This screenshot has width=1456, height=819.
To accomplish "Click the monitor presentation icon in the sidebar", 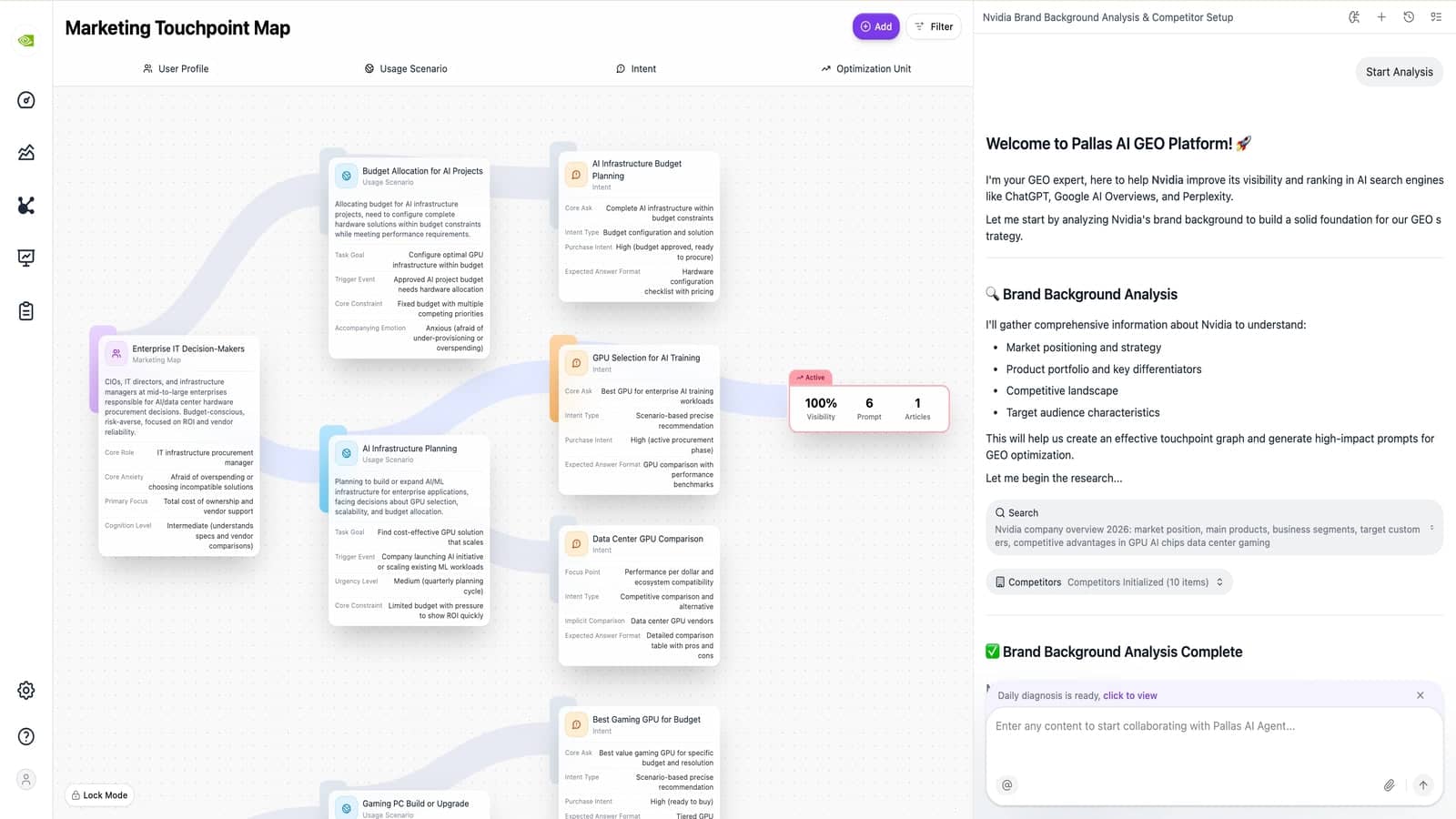I will [25, 258].
